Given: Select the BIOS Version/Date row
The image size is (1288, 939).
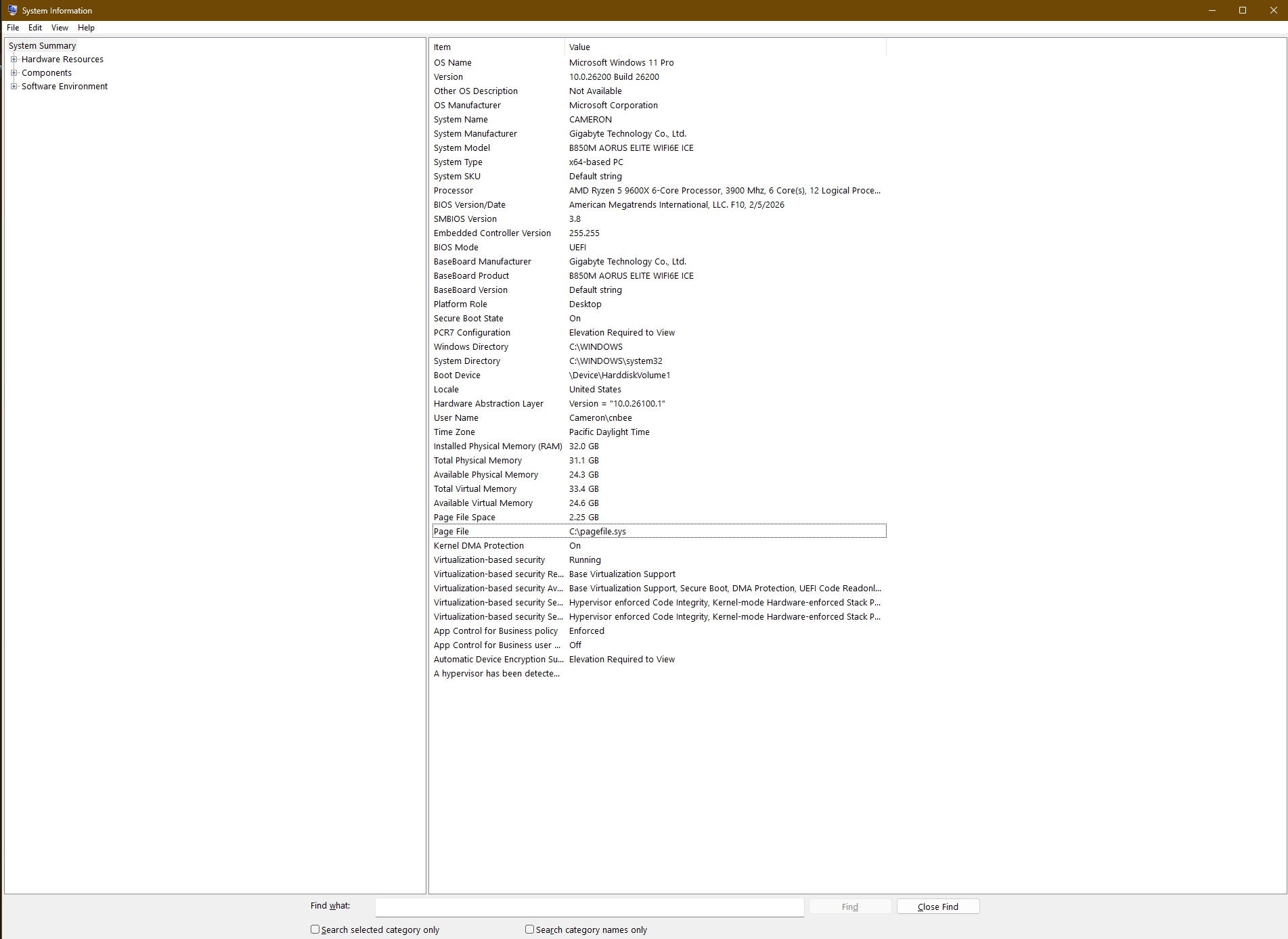Looking at the screenshot, I should (x=659, y=205).
